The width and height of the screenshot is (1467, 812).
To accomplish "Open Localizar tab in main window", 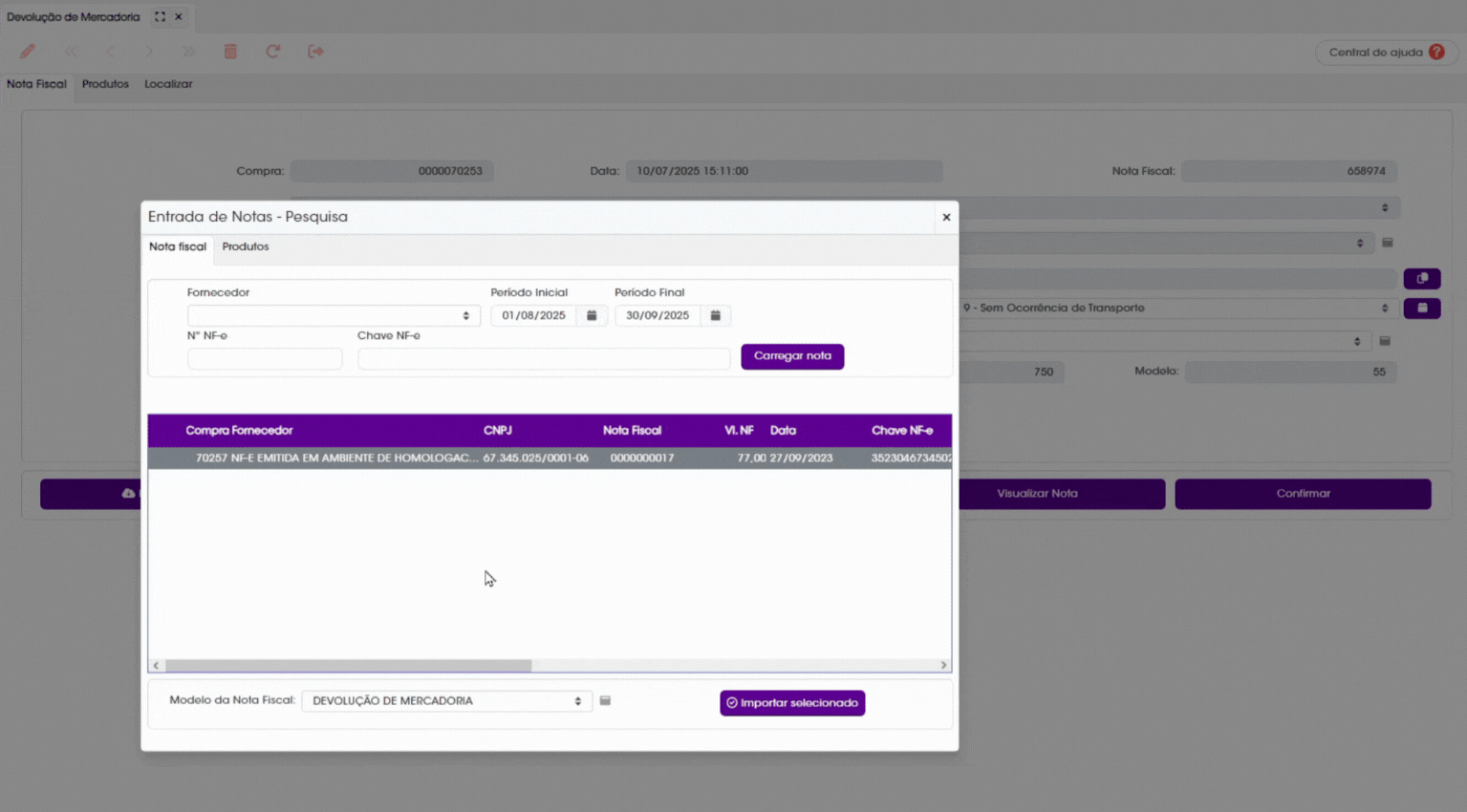I will tap(168, 84).
